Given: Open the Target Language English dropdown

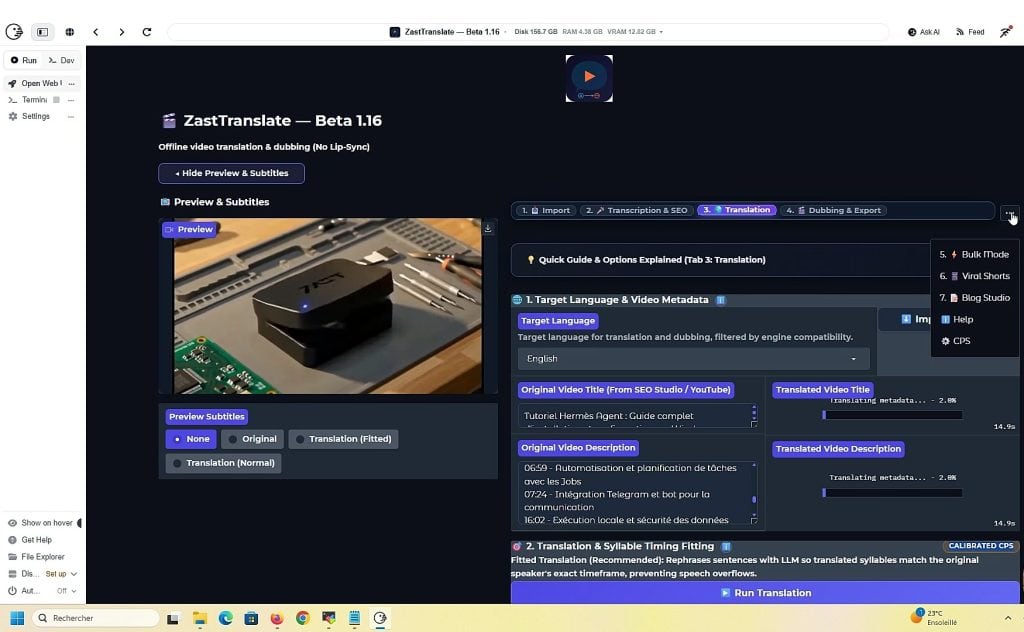Looking at the screenshot, I should pos(693,358).
